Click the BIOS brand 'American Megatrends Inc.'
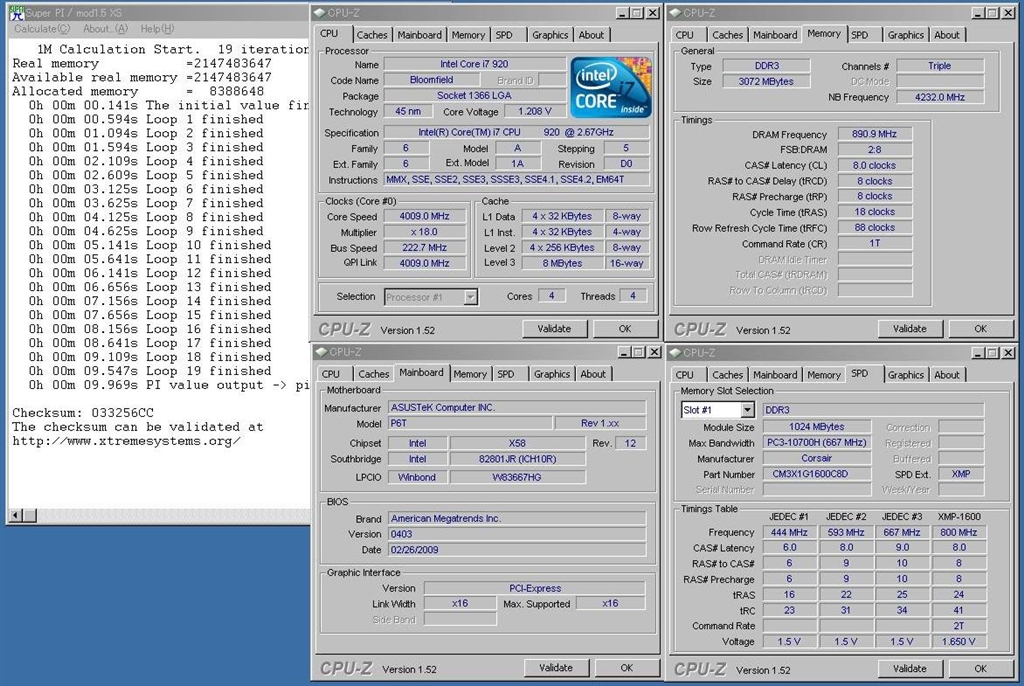The width and height of the screenshot is (1024, 686). (x=517, y=518)
